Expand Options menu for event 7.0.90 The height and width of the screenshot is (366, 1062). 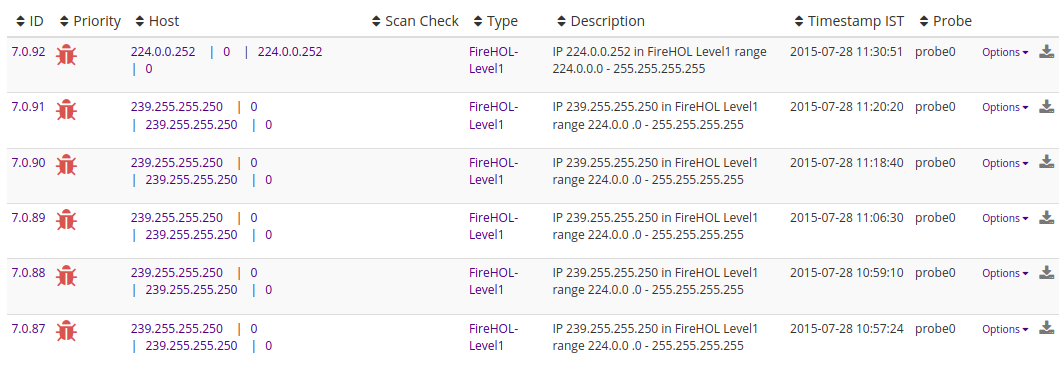click(x=1005, y=163)
